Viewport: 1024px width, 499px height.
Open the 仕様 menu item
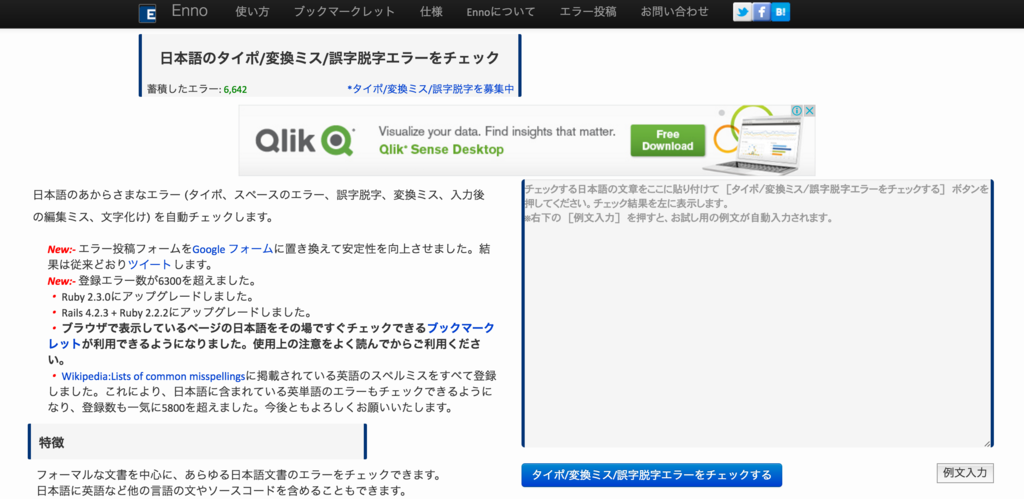click(431, 12)
